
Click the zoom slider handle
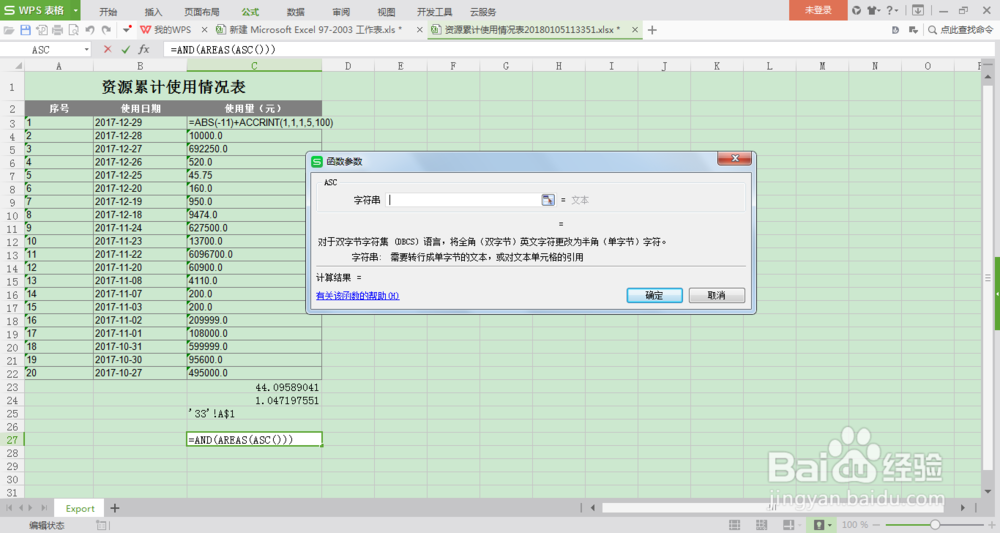tap(935, 525)
